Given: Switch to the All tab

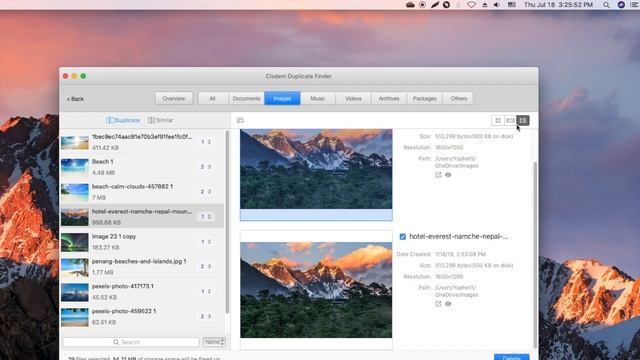Looking at the screenshot, I should point(212,98).
